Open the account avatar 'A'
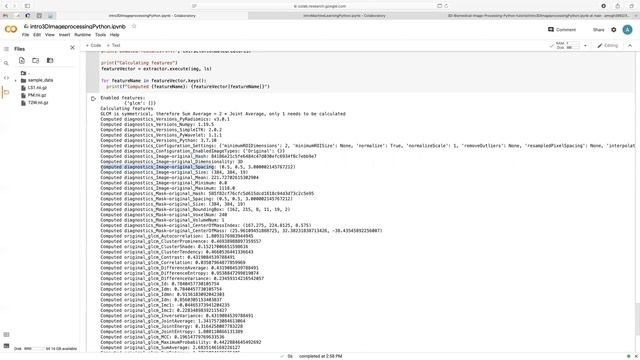 tap(627, 29)
